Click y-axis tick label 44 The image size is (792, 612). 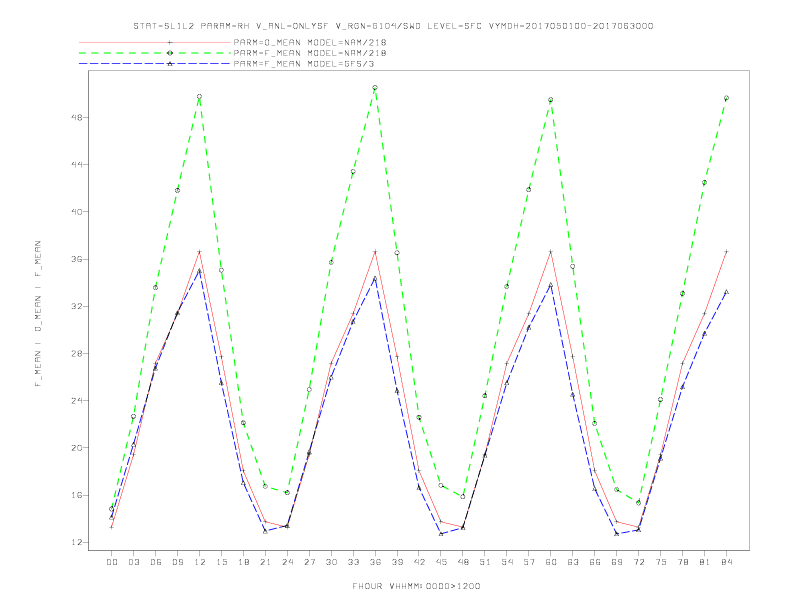click(77, 165)
